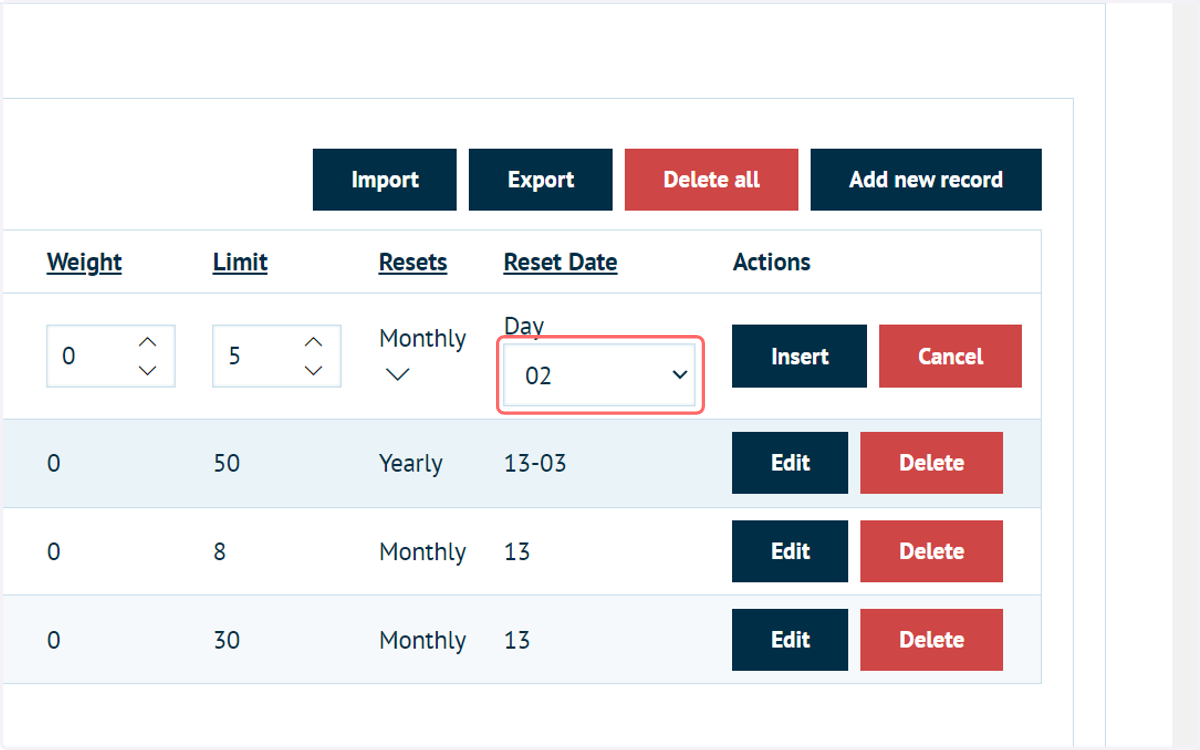The width and height of the screenshot is (1200, 750).
Task: Delete the Yearly 13-03 record
Action: (931, 463)
